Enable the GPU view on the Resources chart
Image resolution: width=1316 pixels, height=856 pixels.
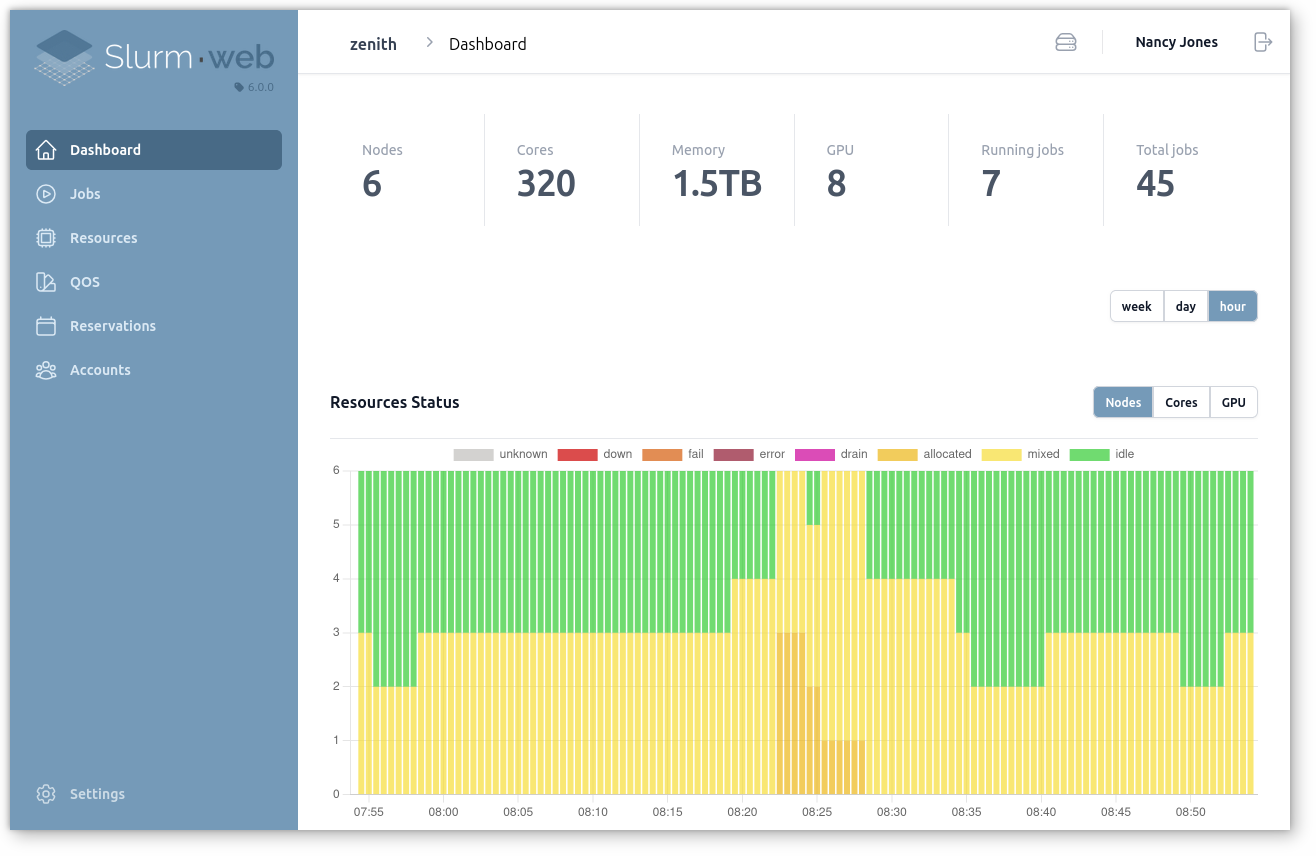(x=1233, y=402)
